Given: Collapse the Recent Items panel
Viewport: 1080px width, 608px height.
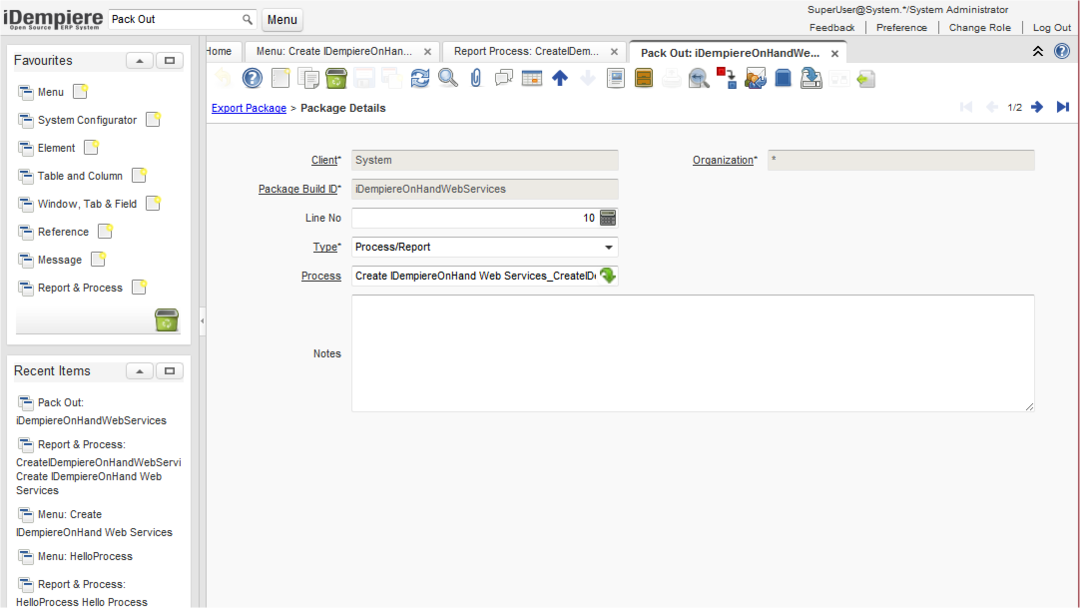Looking at the screenshot, I should click(x=139, y=371).
